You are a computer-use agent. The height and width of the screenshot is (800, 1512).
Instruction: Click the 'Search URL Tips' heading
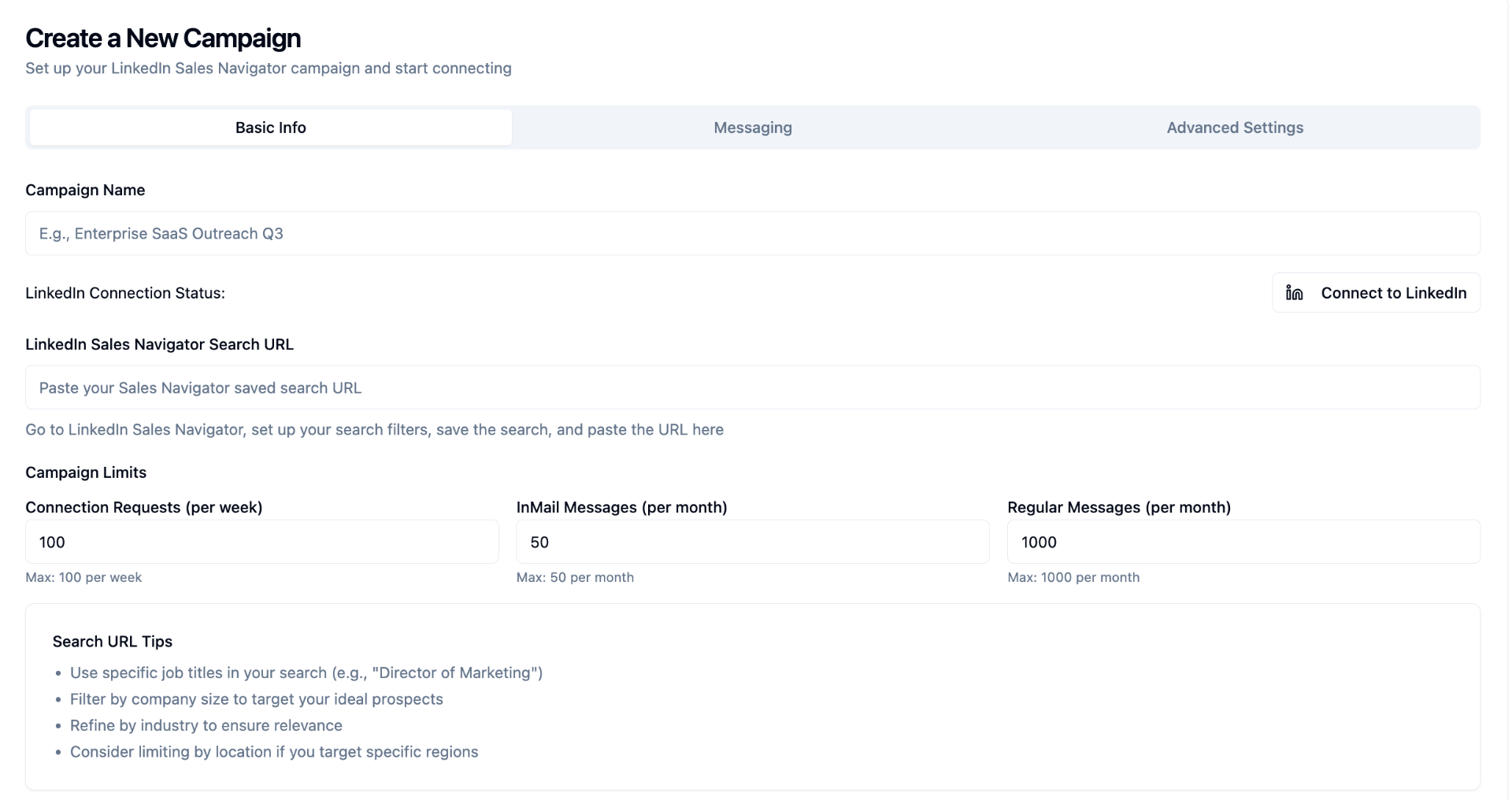(113, 642)
